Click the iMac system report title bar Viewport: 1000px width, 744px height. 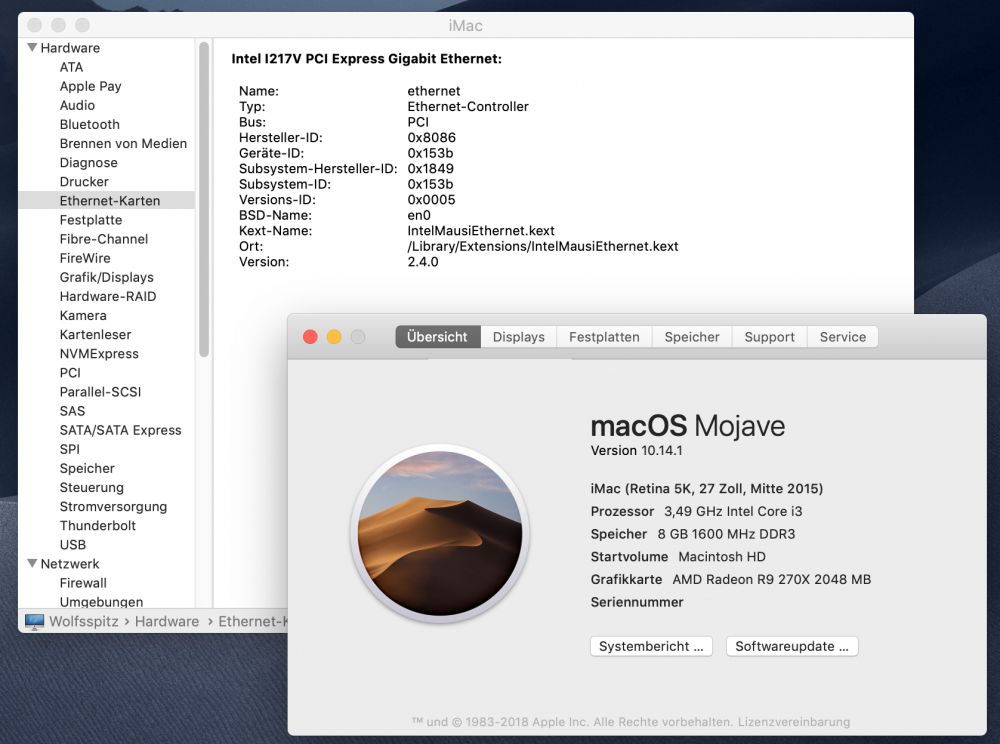[x=466, y=26]
